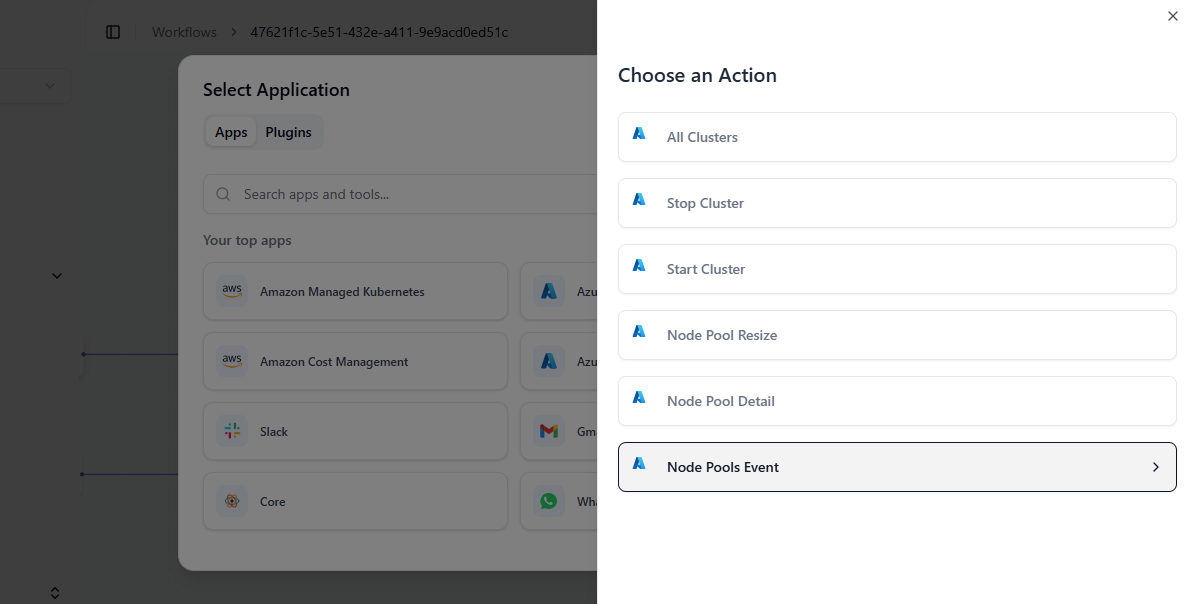Click the AWS icon for Amazon Cost Management
Screen dimensions: 1192x604
click(x=232, y=361)
